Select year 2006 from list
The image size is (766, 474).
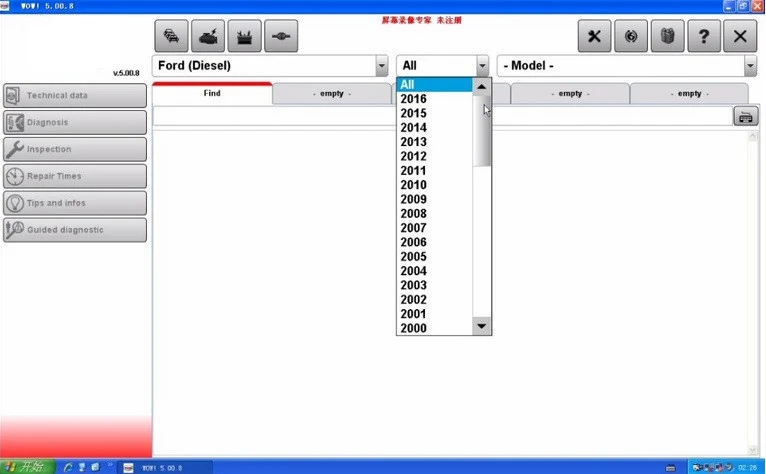(434, 242)
